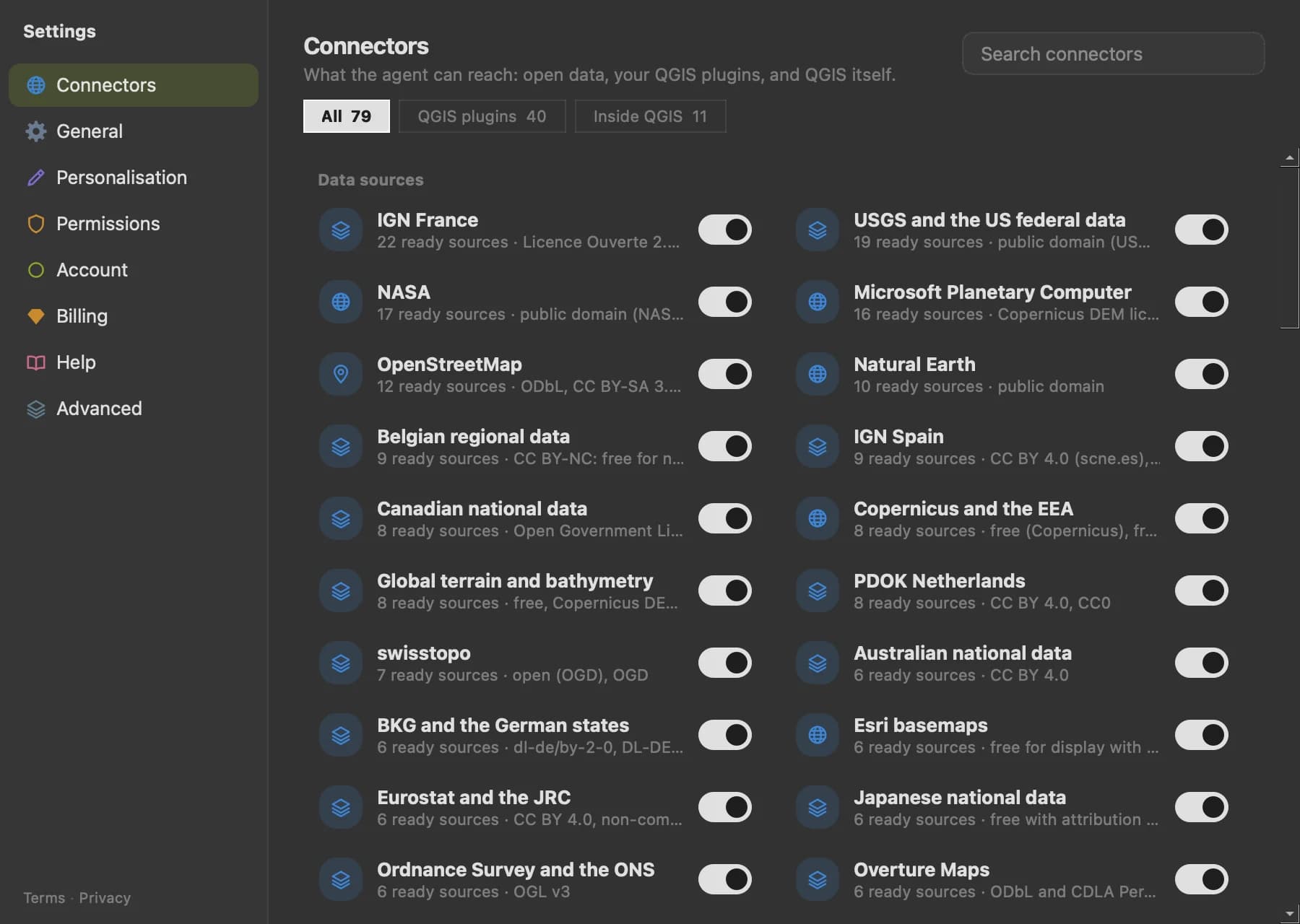Click the Microsoft Planetary Computer globe icon
1300x924 pixels.
pos(818,302)
